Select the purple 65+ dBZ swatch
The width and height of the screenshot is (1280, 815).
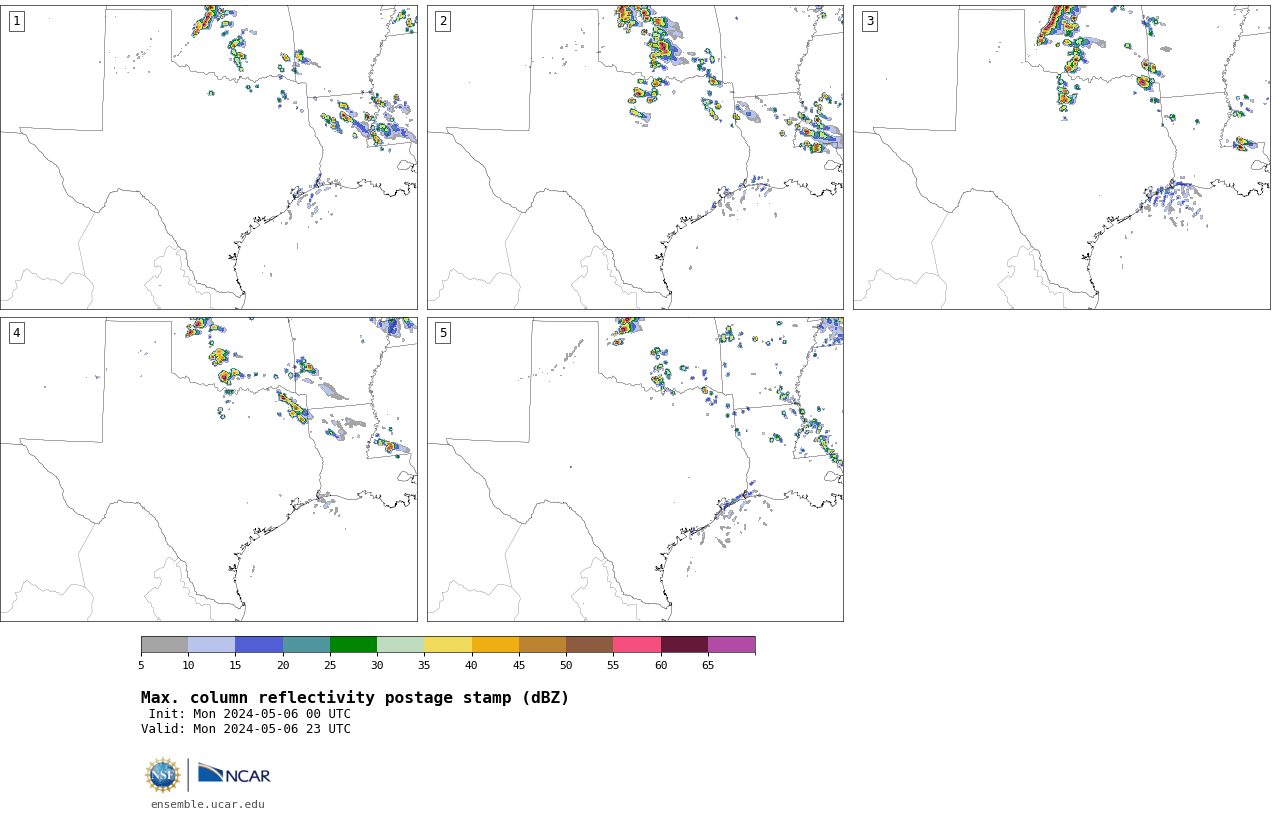coord(731,645)
